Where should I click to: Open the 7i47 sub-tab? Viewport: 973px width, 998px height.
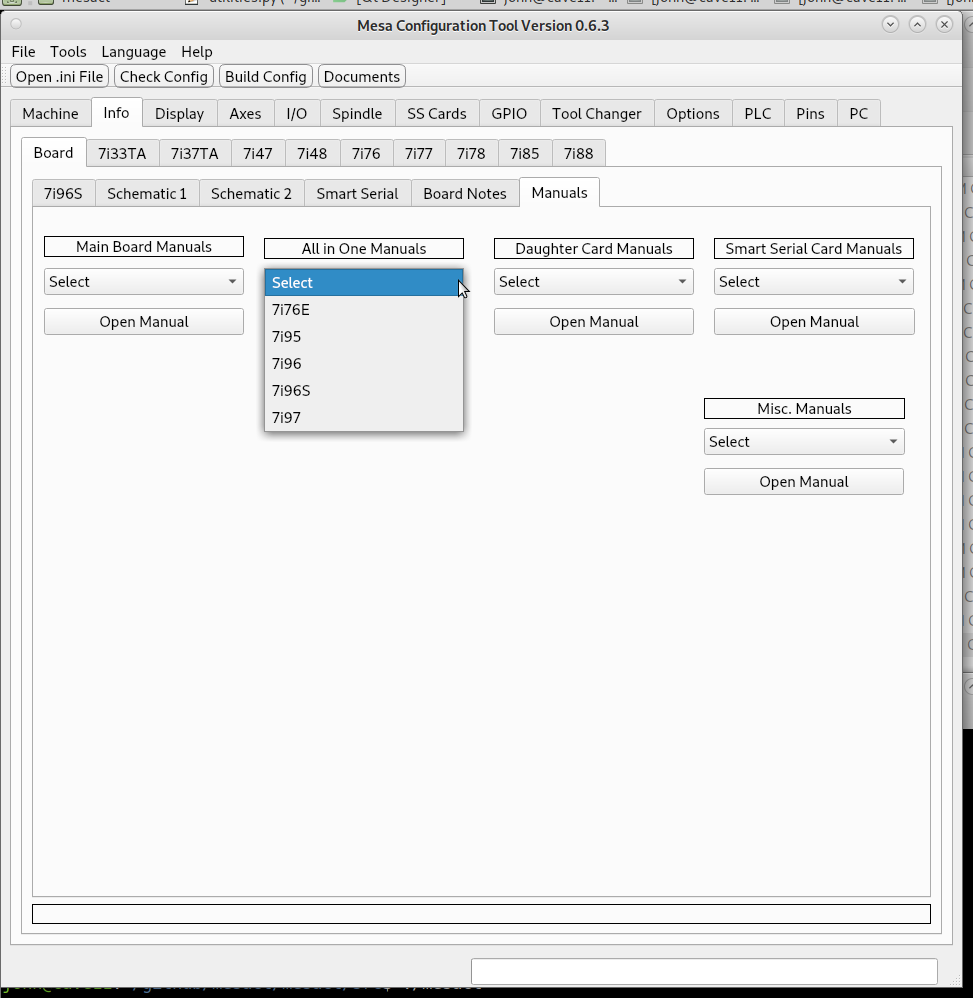(x=257, y=153)
